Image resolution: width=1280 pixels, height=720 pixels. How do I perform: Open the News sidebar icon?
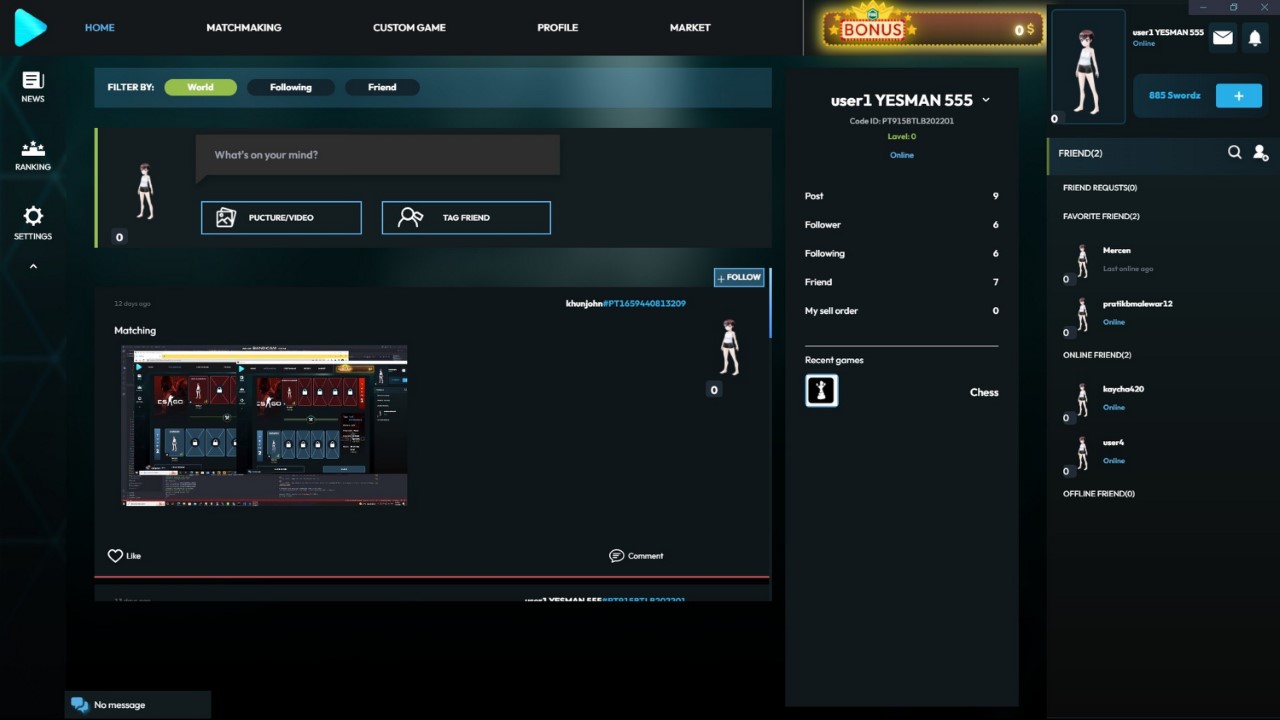pyautogui.click(x=33, y=87)
